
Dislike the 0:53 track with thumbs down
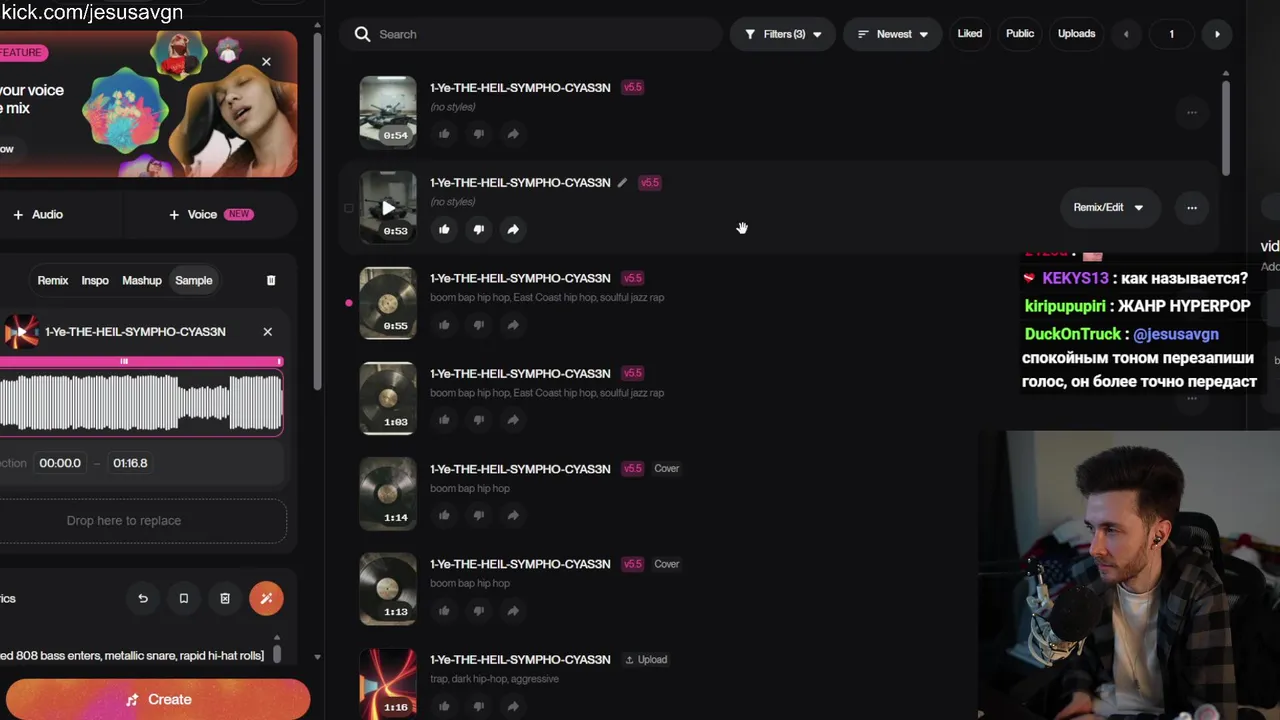pos(478,229)
